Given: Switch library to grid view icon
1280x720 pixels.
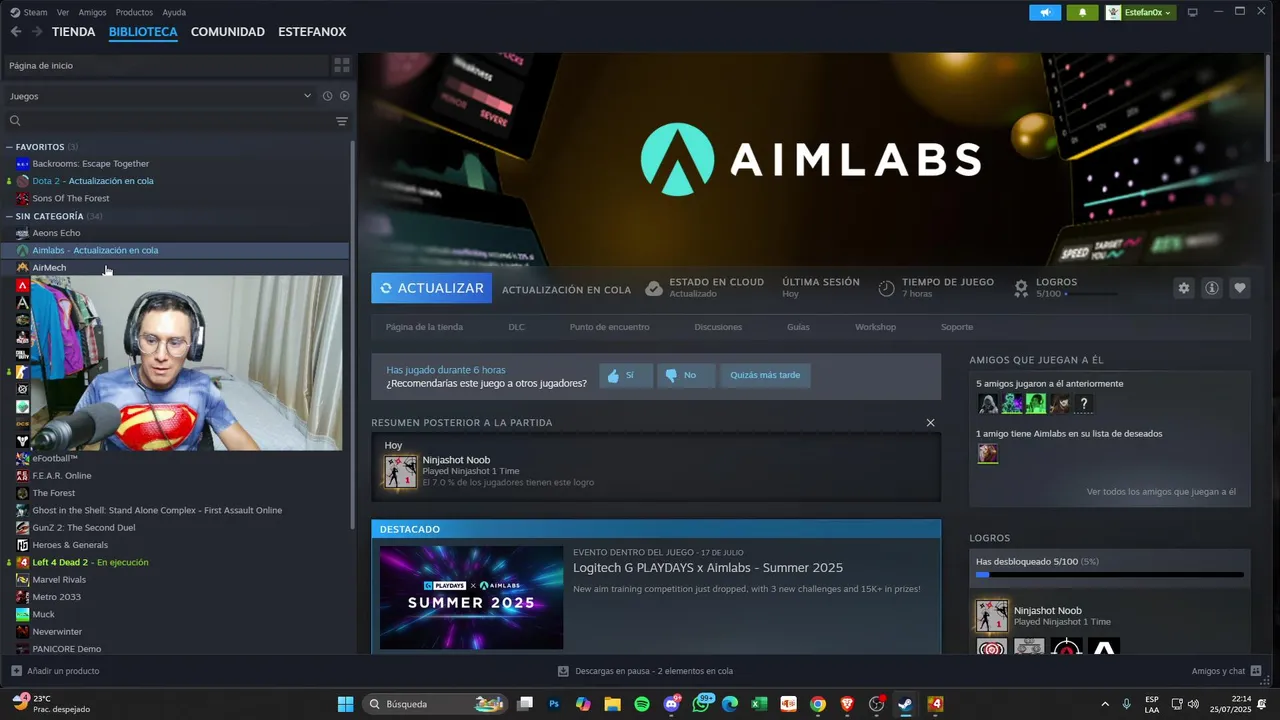Looking at the screenshot, I should pyautogui.click(x=342, y=65).
